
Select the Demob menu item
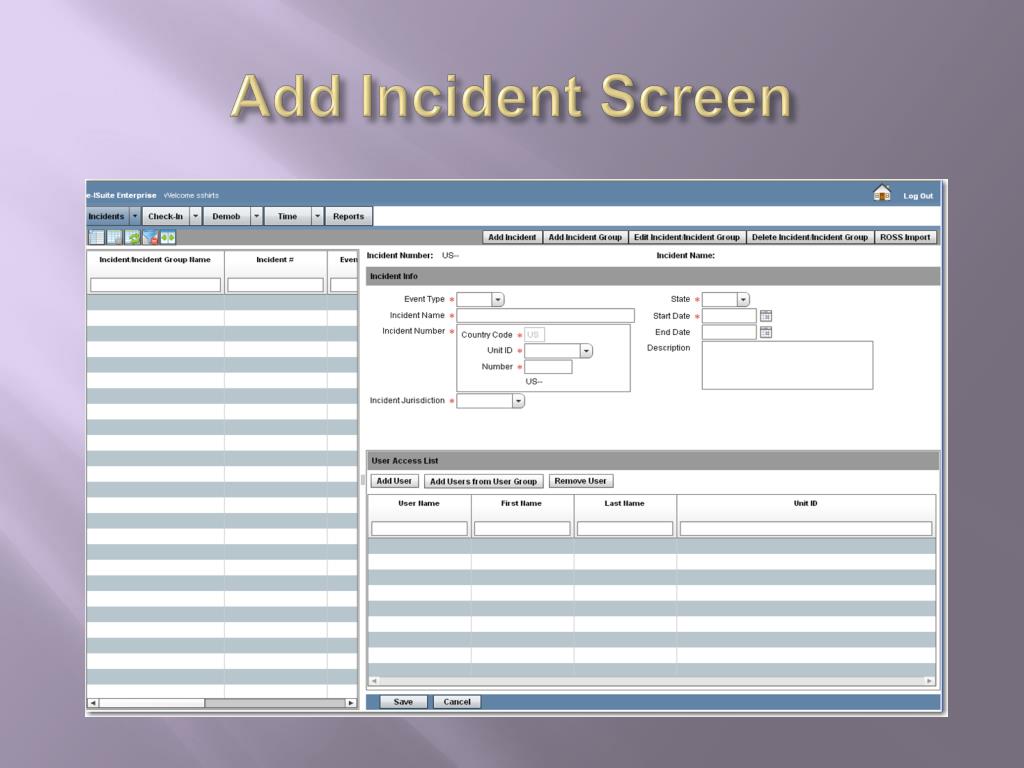pos(226,216)
